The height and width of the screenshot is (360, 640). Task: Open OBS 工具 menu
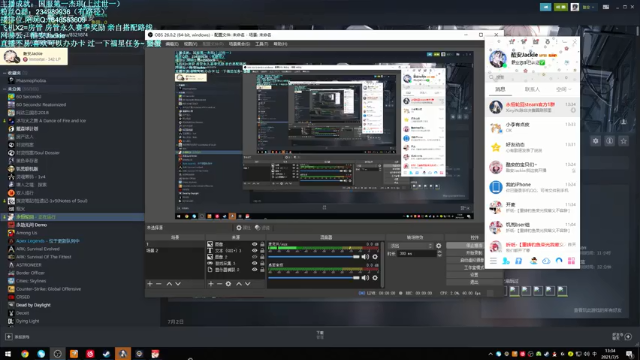click(x=261, y=44)
